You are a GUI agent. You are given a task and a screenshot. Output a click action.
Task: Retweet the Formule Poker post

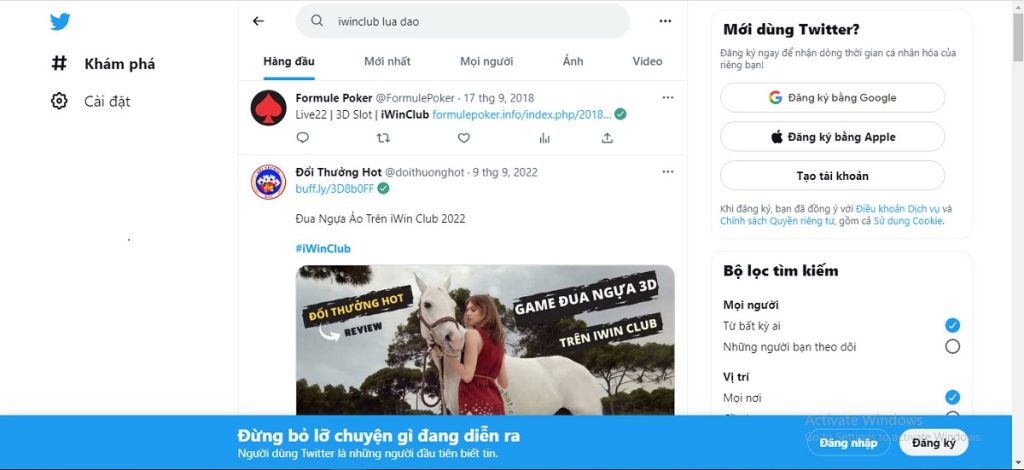tap(383, 138)
